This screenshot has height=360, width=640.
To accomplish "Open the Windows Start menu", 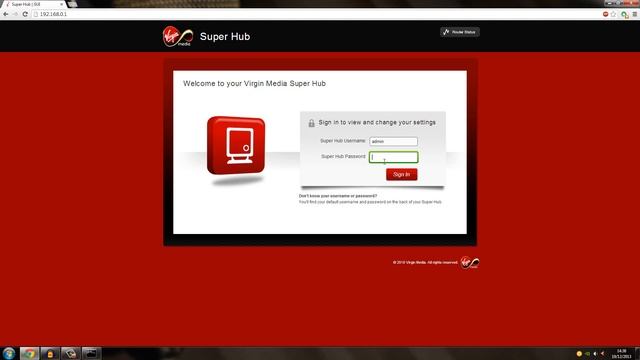I will [9, 353].
